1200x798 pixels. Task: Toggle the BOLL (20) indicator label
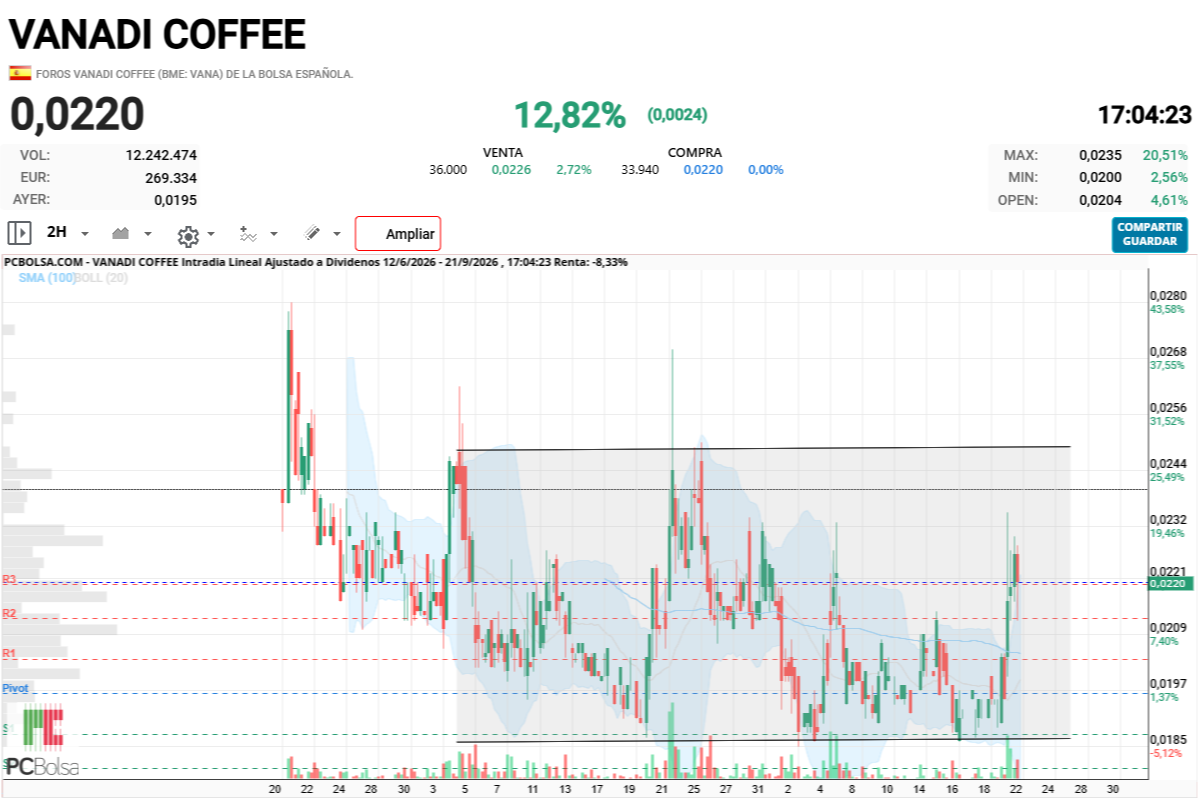pyautogui.click(x=102, y=277)
